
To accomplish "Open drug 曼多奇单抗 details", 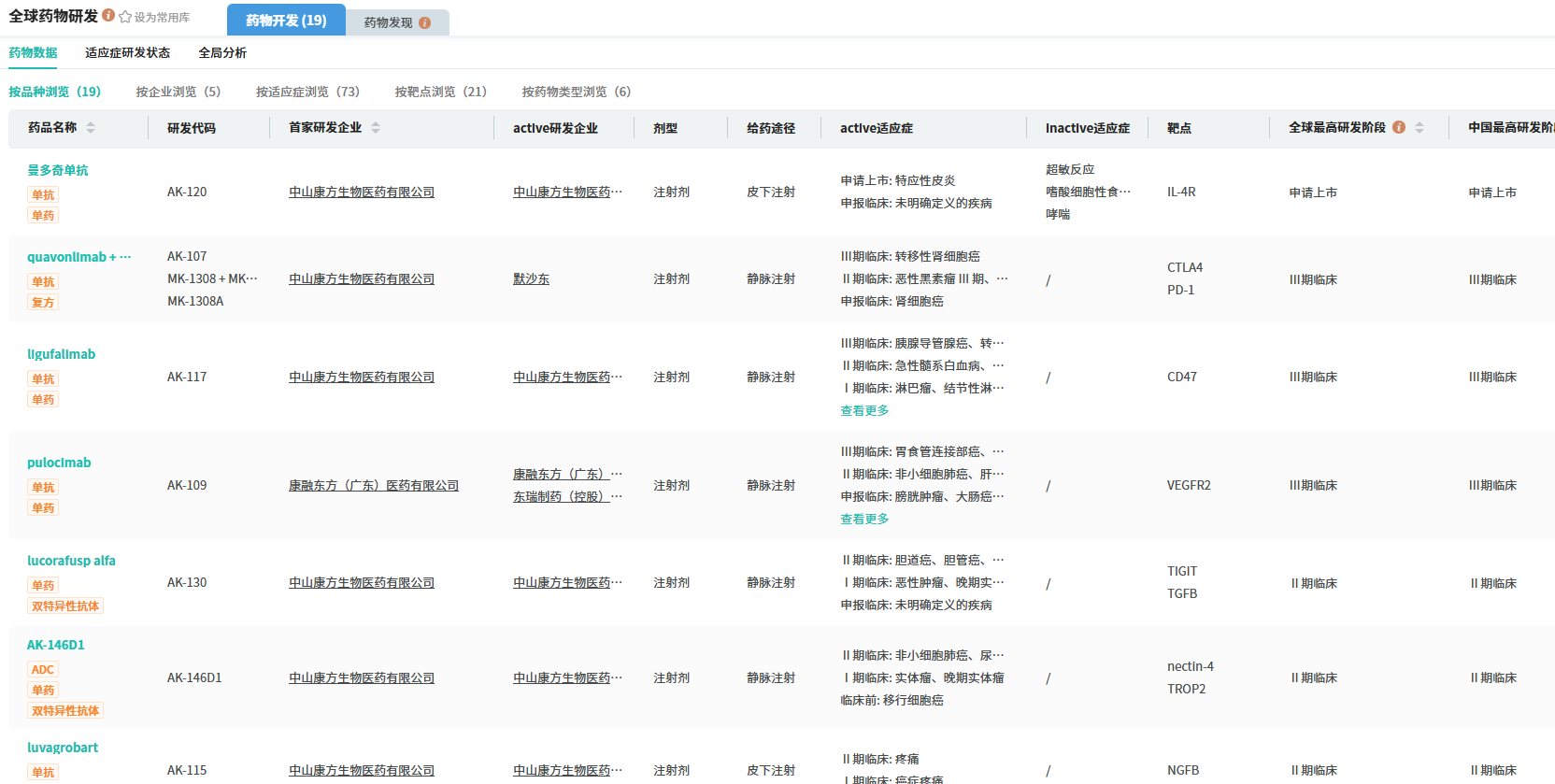I will click(58, 170).
